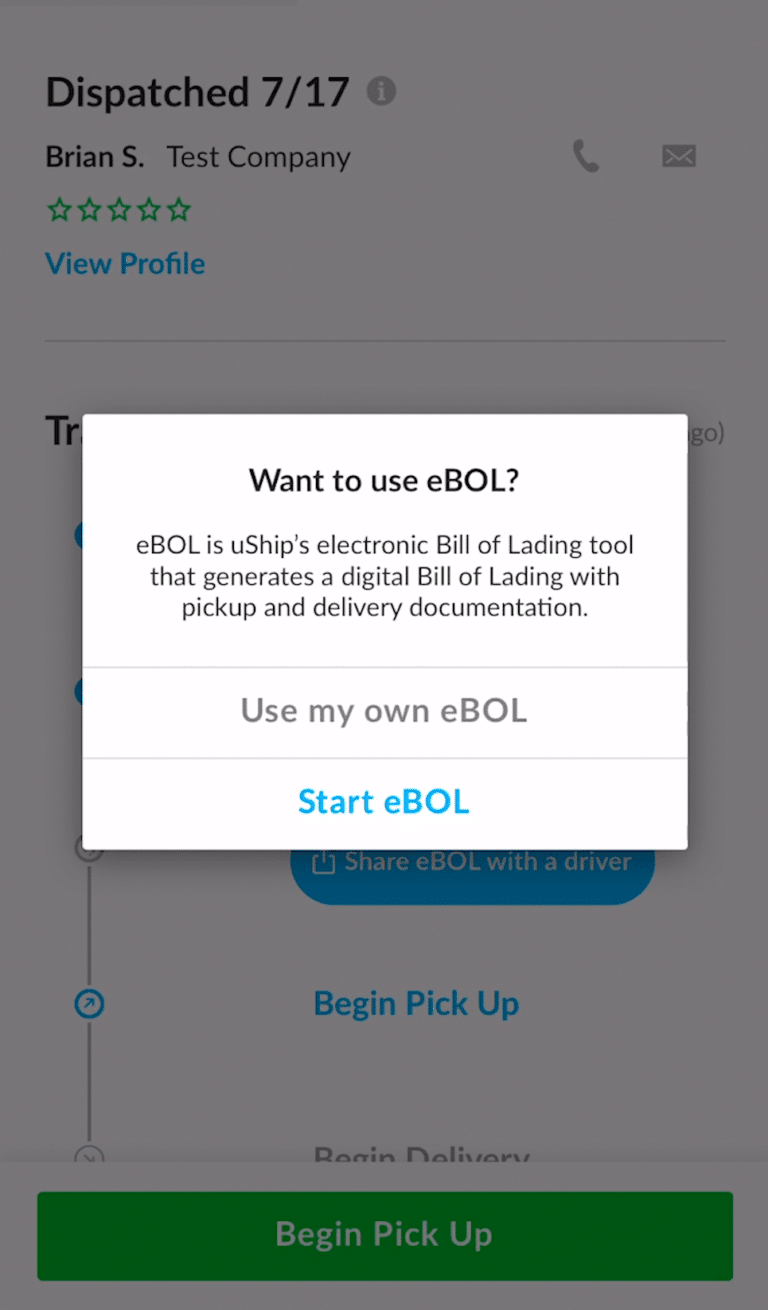The width and height of the screenshot is (768, 1310).
Task: Open the info tooltip next to Dispatched 7/17
Action: pyautogui.click(x=383, y=91)
